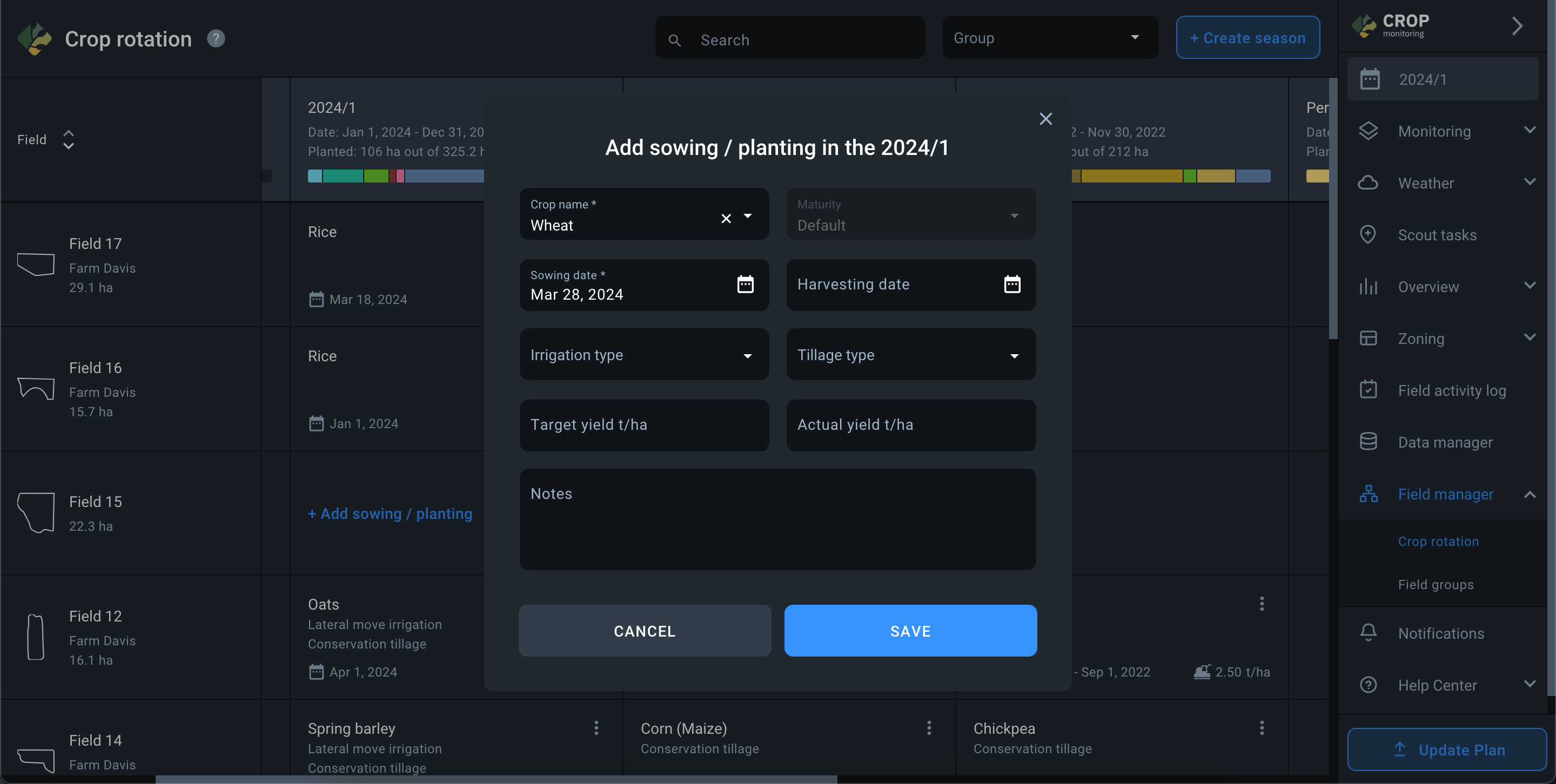Click into the Notes text field
Viewport: 1556px width, 784px height.
(x=777, y=519)
